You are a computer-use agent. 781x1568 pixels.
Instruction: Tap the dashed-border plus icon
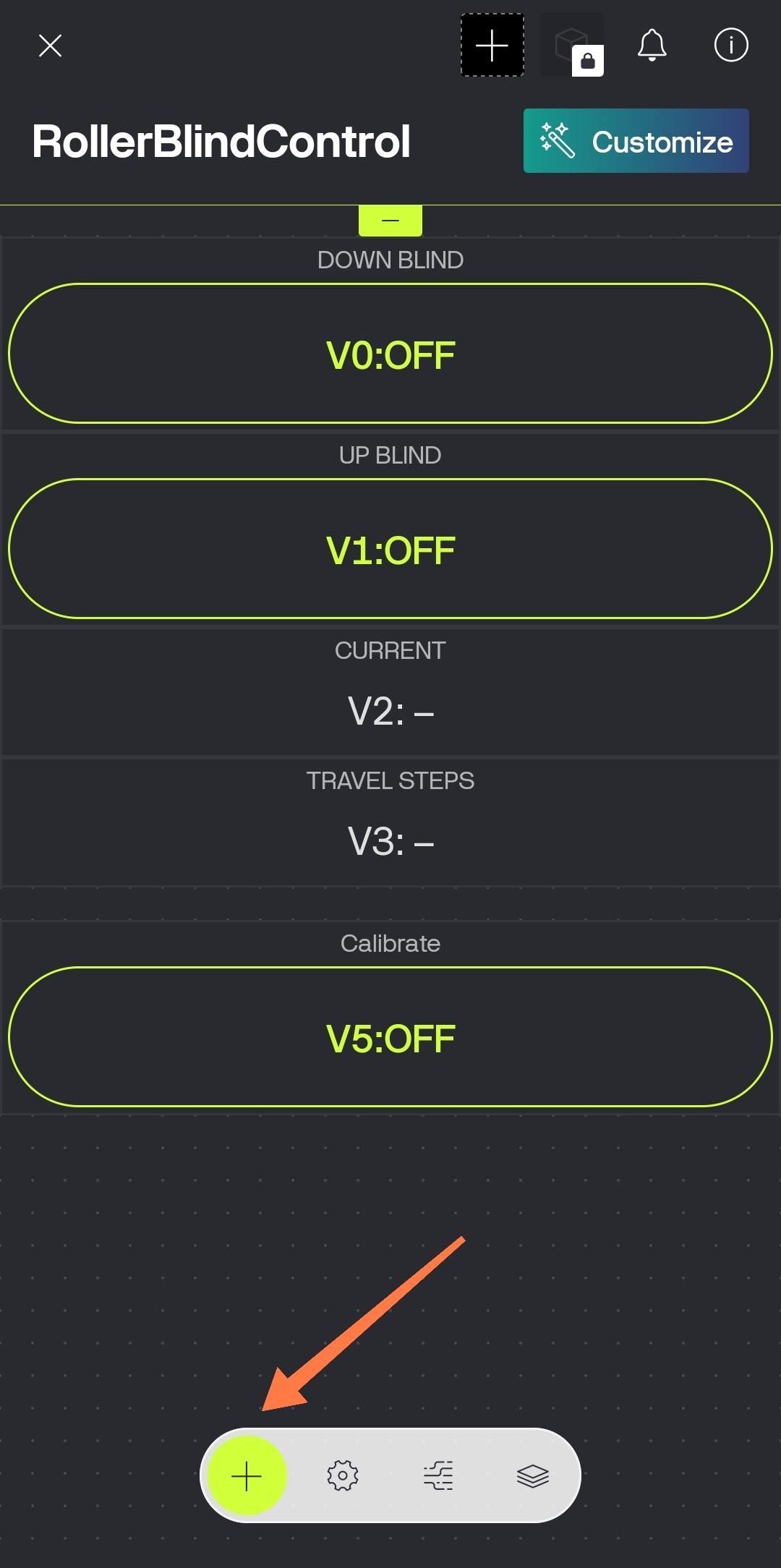(x=492, y=46)
